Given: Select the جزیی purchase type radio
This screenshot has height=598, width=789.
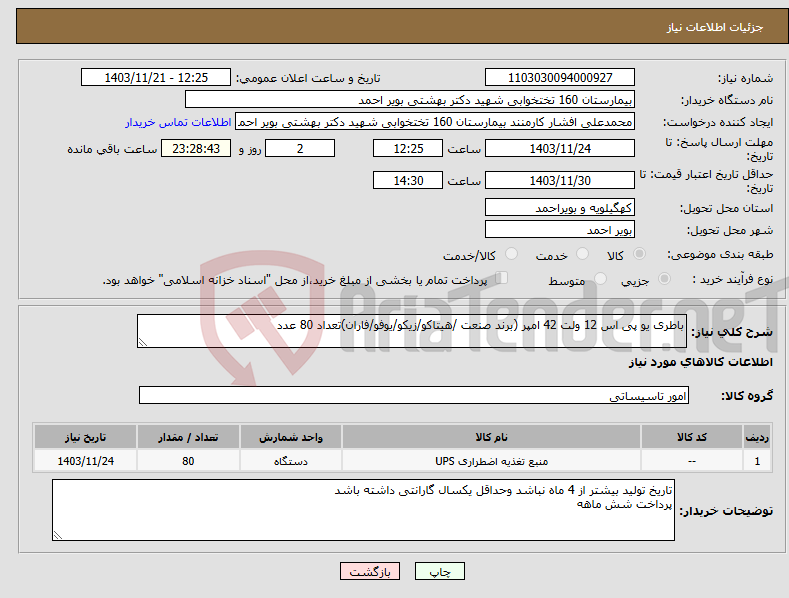Looking at the screenshot, I should click(664, 278).
